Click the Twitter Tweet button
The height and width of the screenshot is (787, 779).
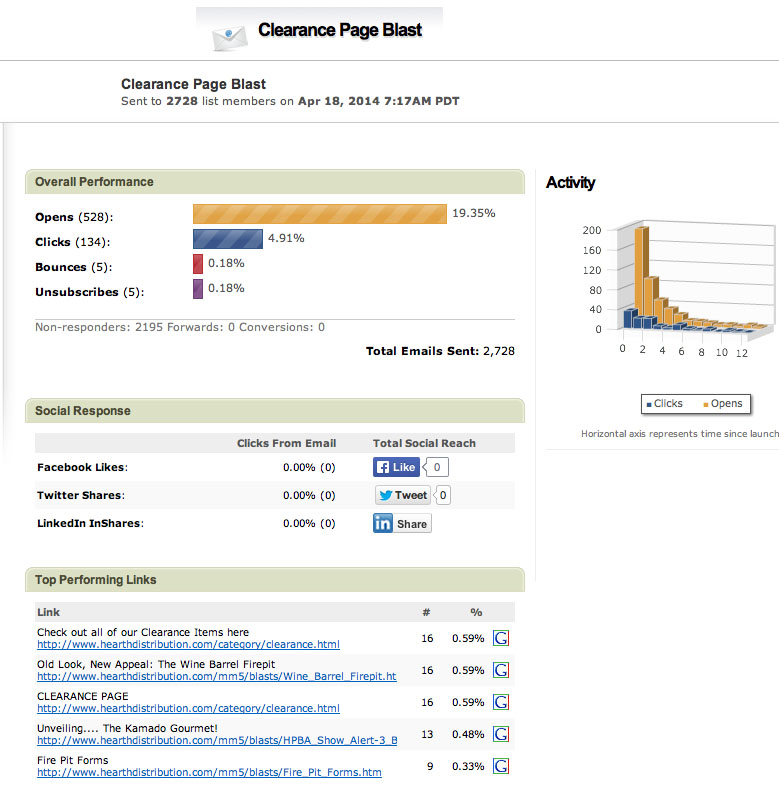(403, 495)
